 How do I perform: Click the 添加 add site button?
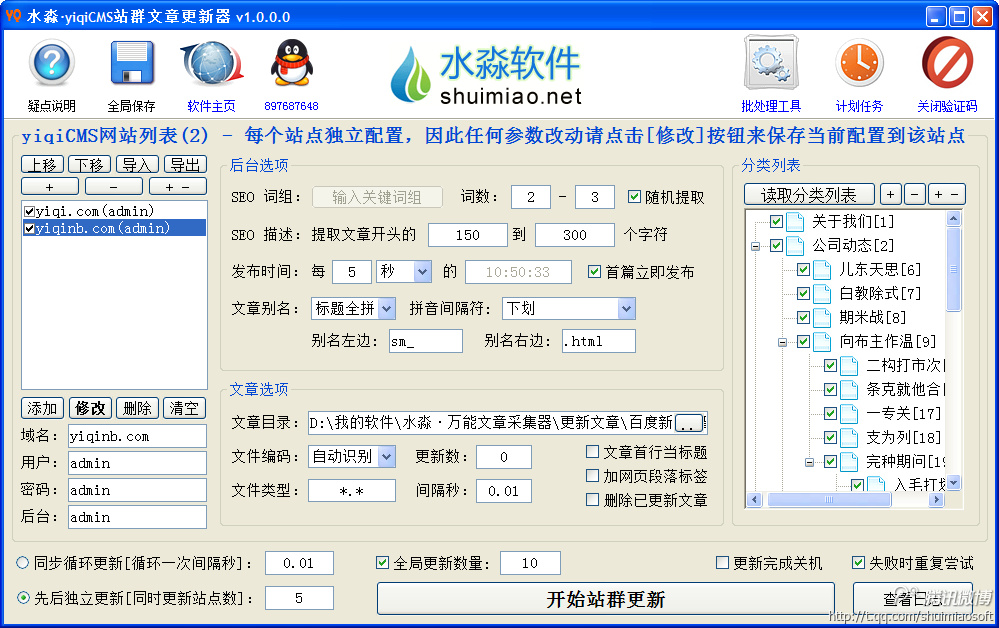pos(42,408)
